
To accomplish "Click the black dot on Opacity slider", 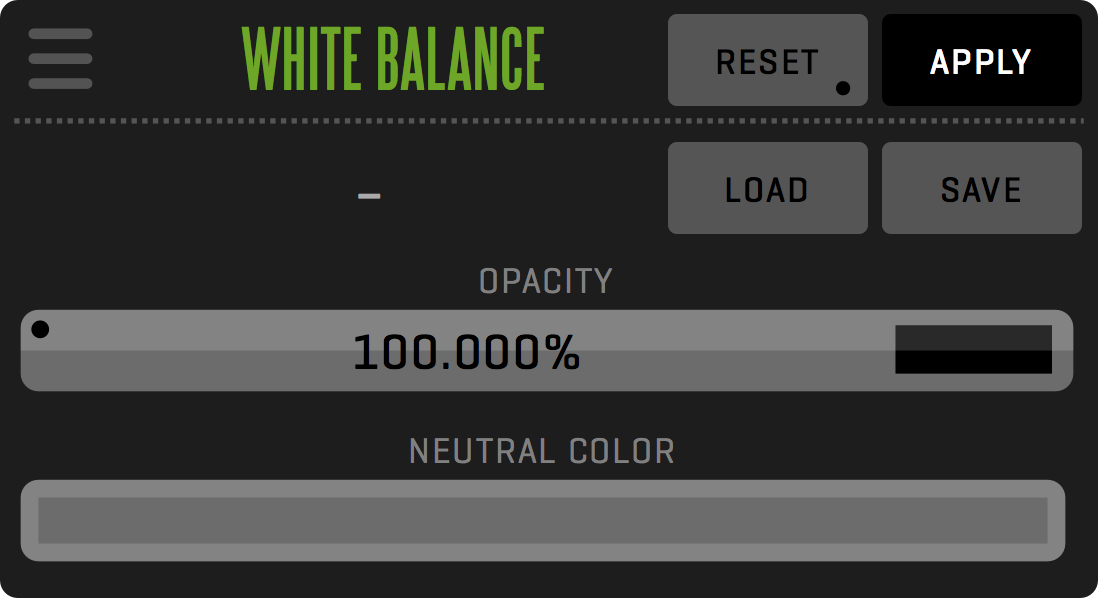I will (x=40, y=330).
